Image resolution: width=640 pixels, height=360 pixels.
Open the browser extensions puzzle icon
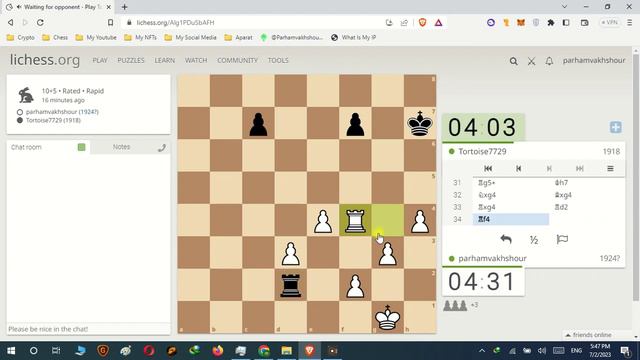(551, 22)
